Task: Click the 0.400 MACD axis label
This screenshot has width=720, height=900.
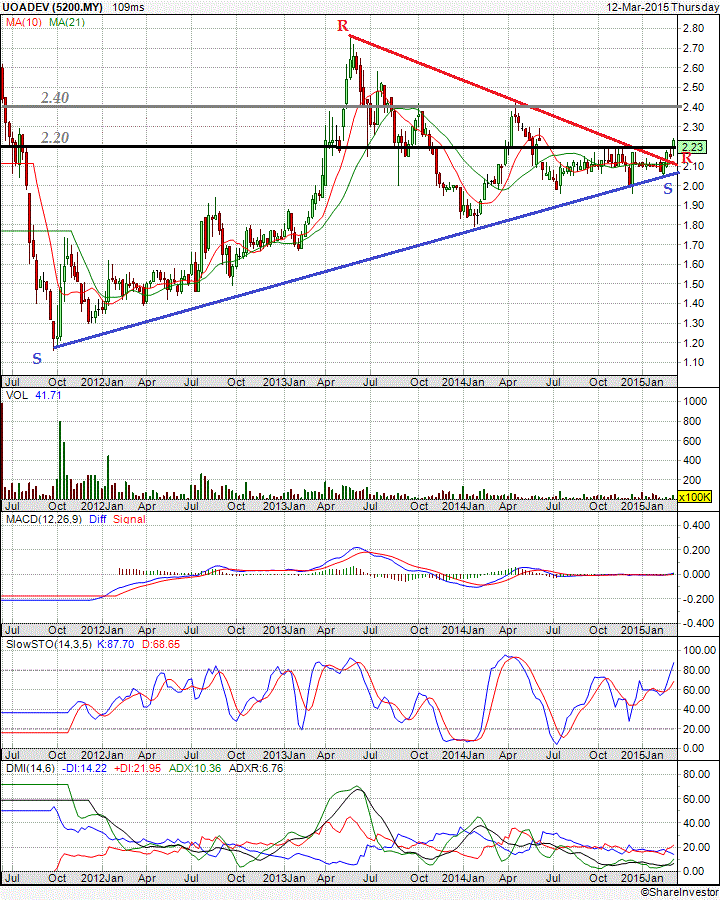Action: (696, 525)
